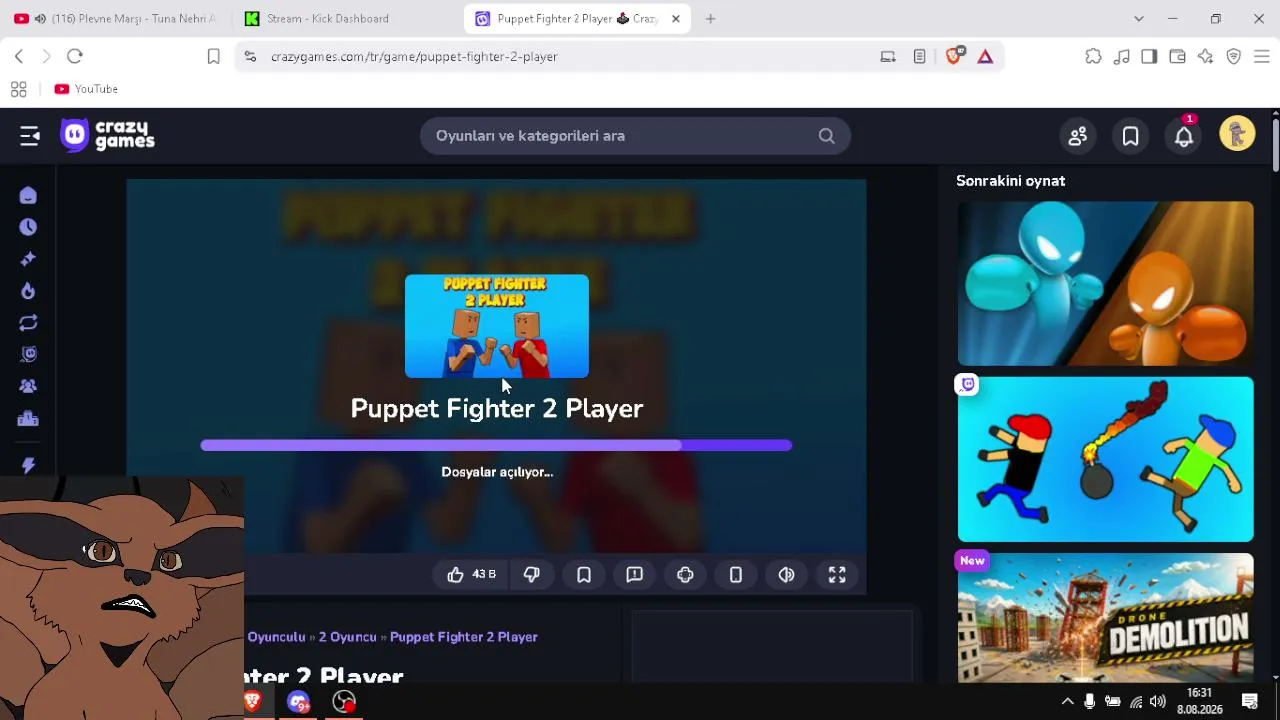Open reader mode from address bar
1280x720 pixels.
920,57
